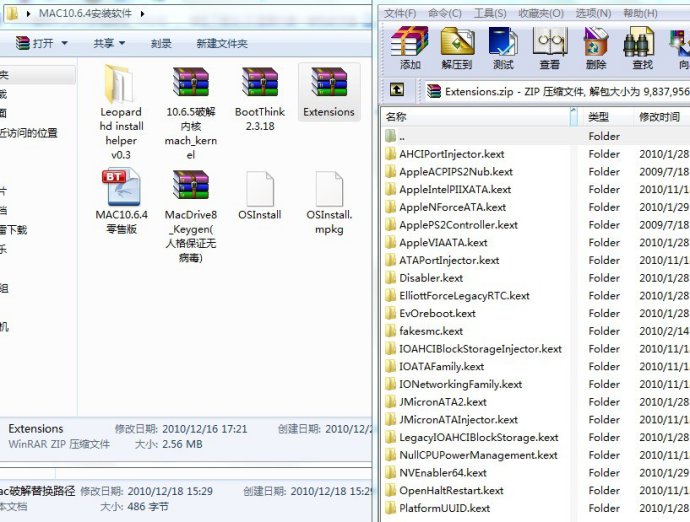Click the 刻录 (Burn) button in Explorer
This screenshot has height=522, width=690.
click(161, 44)
